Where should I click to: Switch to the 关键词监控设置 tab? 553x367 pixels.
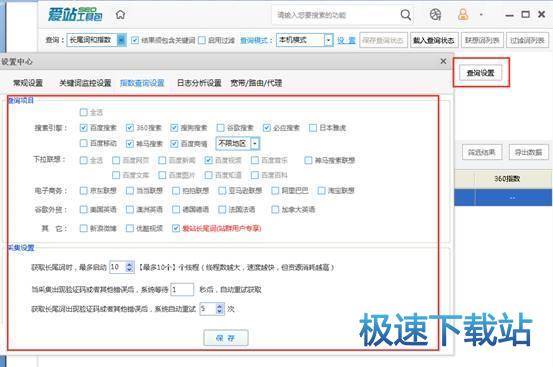coord(85,83)
